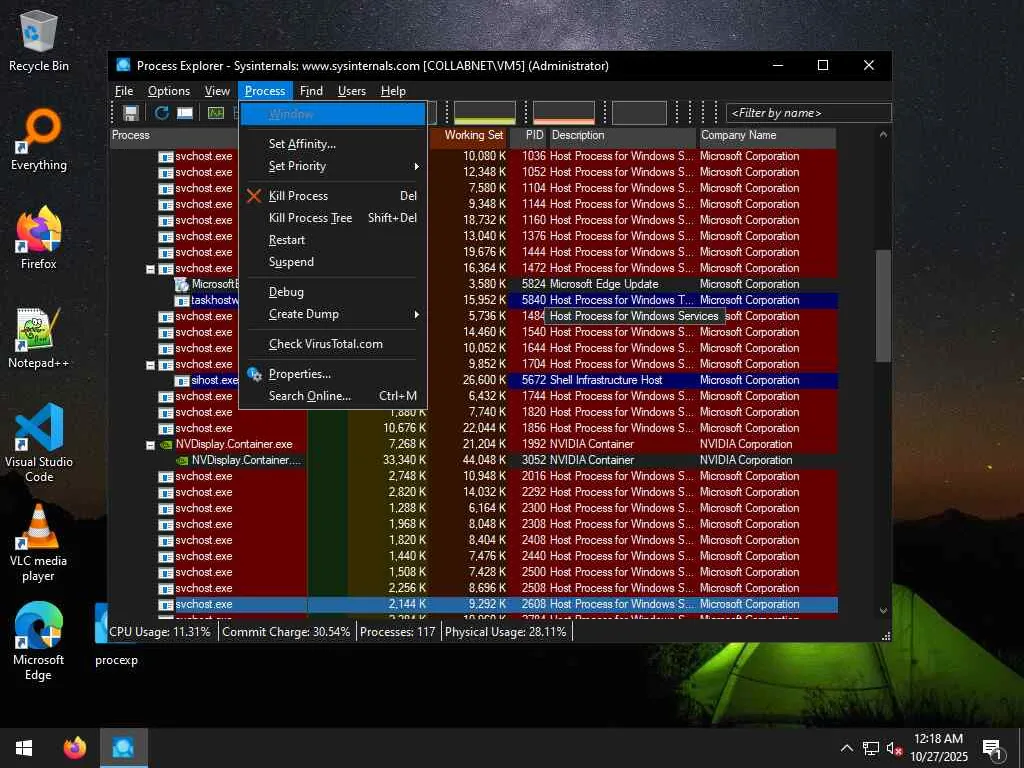Click the Process Explorer taskbar button
Viewport: 1024px width, 768px height.
[123, 748]
